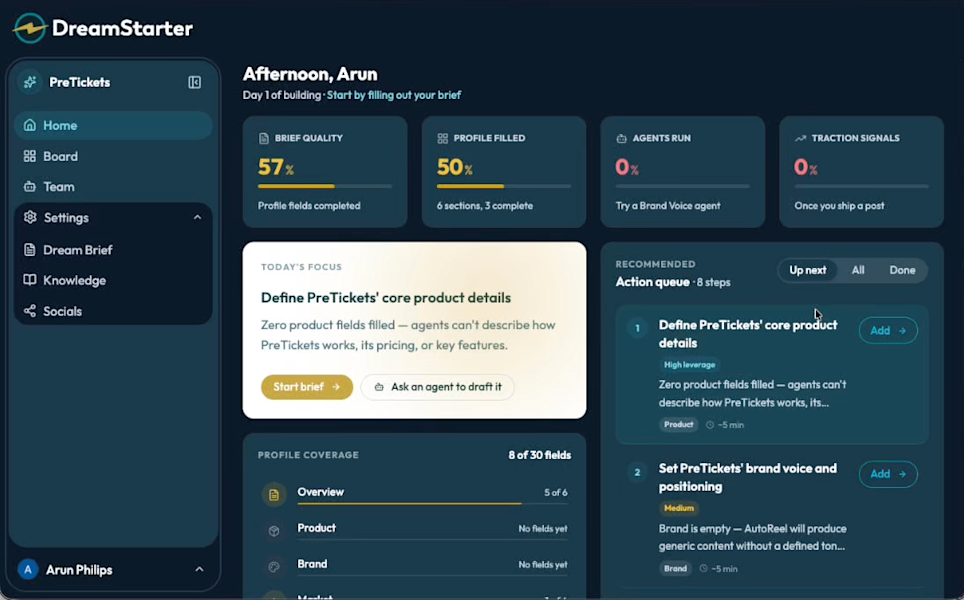
Task: Click the Define PreTickets' core product details heading
Action: click(385, 298)
